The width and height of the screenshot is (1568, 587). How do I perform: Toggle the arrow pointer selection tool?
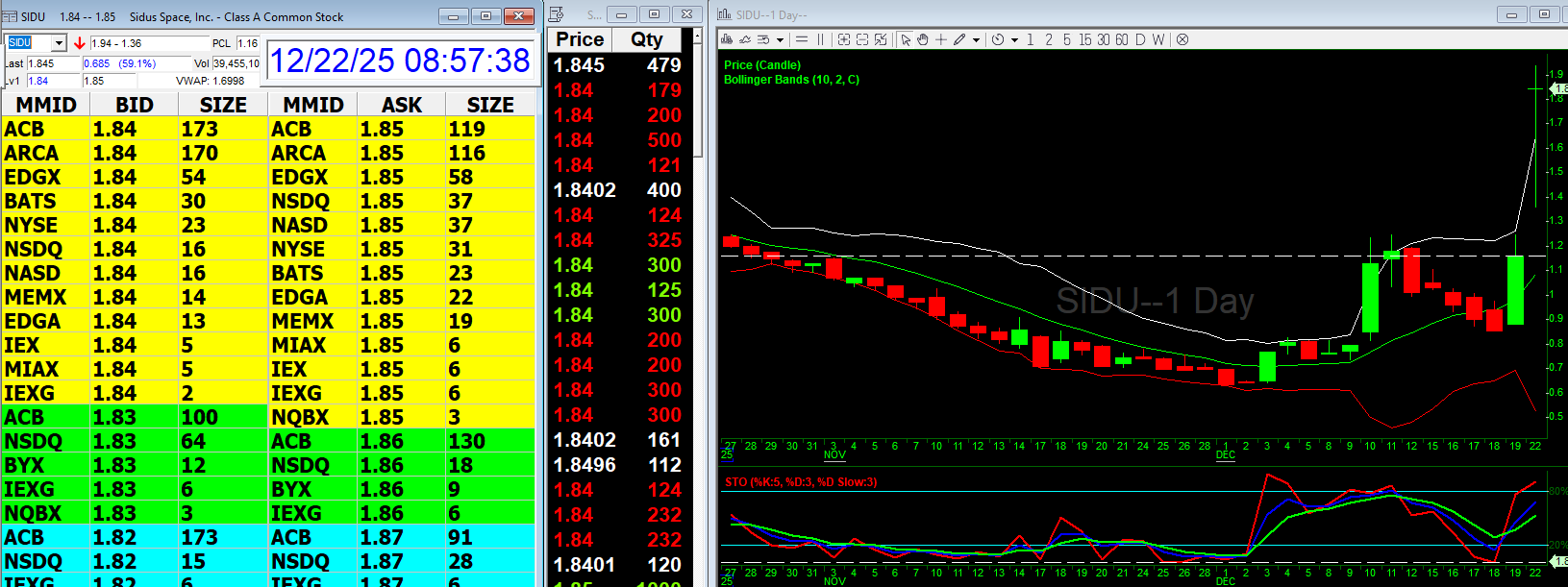pos(906,39)
